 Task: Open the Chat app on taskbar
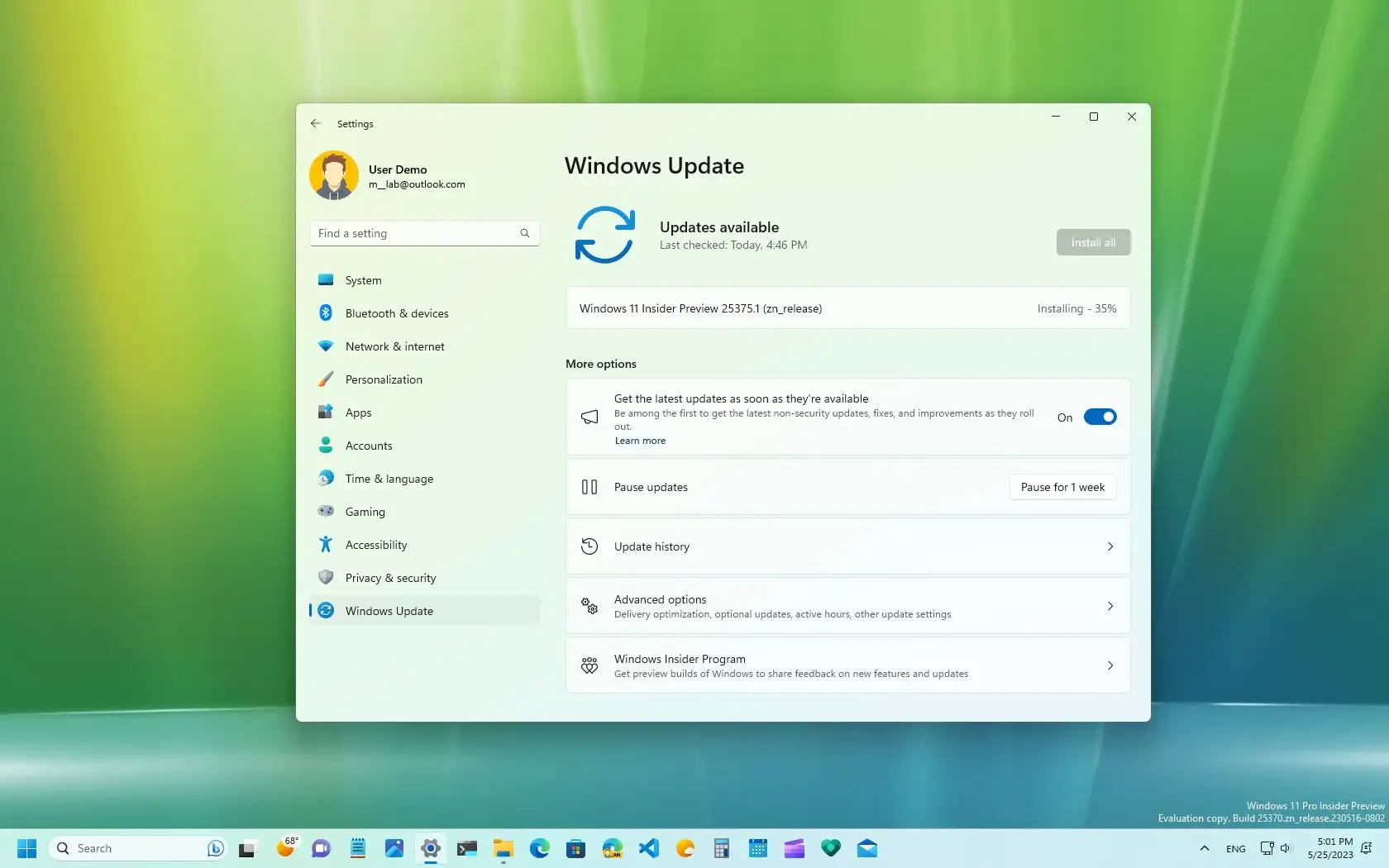point(321,848)
